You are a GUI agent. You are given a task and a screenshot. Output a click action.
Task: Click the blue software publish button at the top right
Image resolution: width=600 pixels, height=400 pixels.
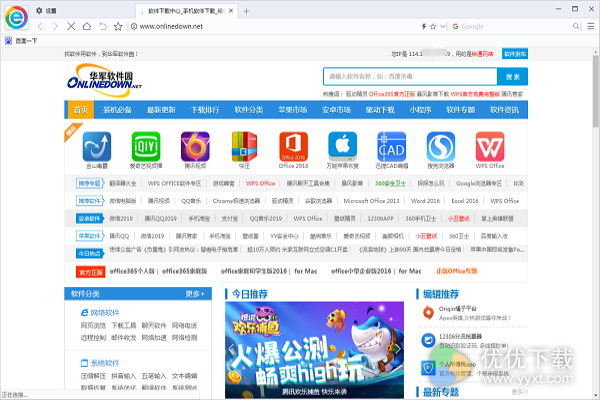515,54
